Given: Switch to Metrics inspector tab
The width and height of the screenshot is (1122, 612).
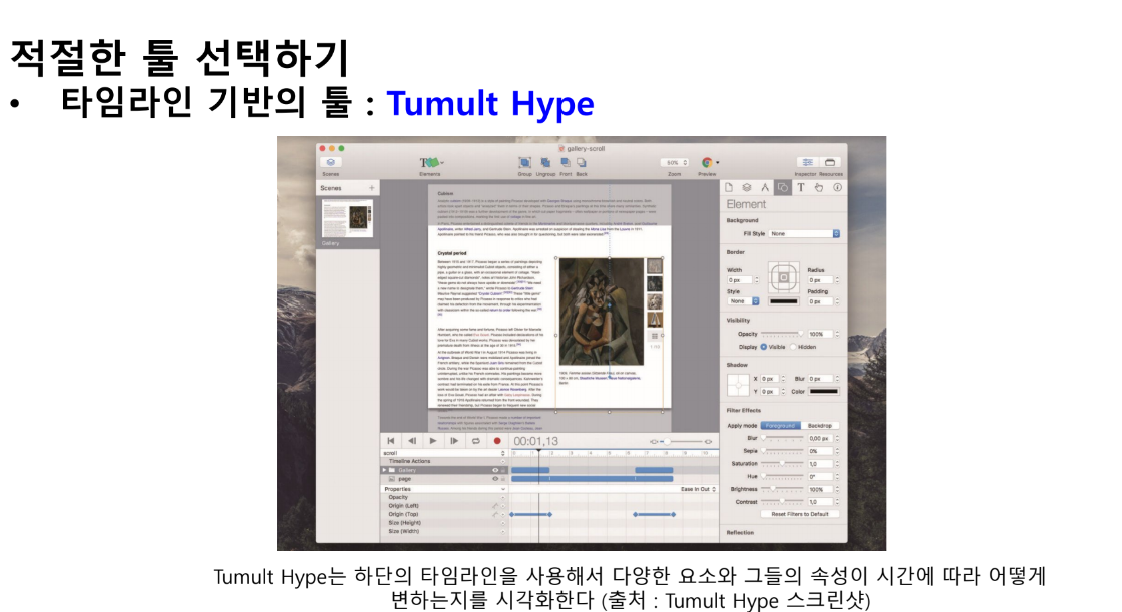Looking at the screenshot, I should pos(765,188).
